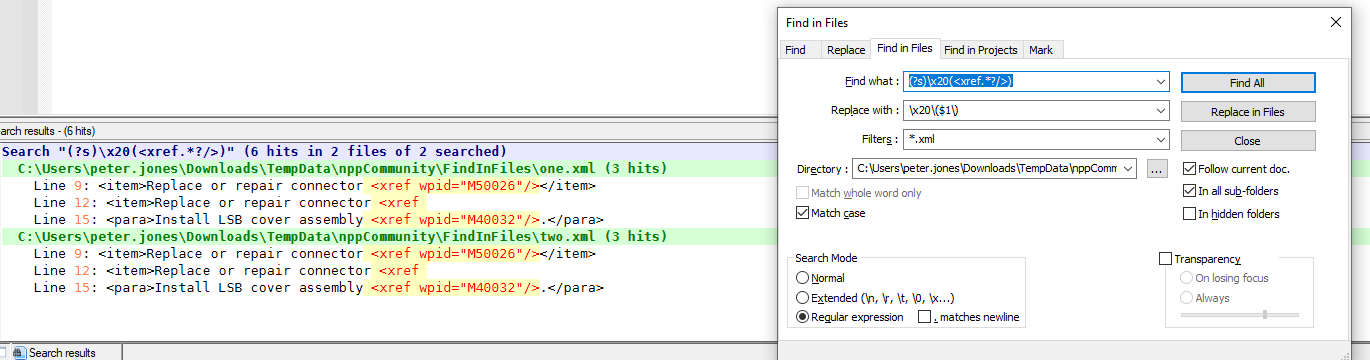The height and width of the screenshot is (360, 1370).
Task: Switch to the Find tab
Action: [x=796, y=49]
